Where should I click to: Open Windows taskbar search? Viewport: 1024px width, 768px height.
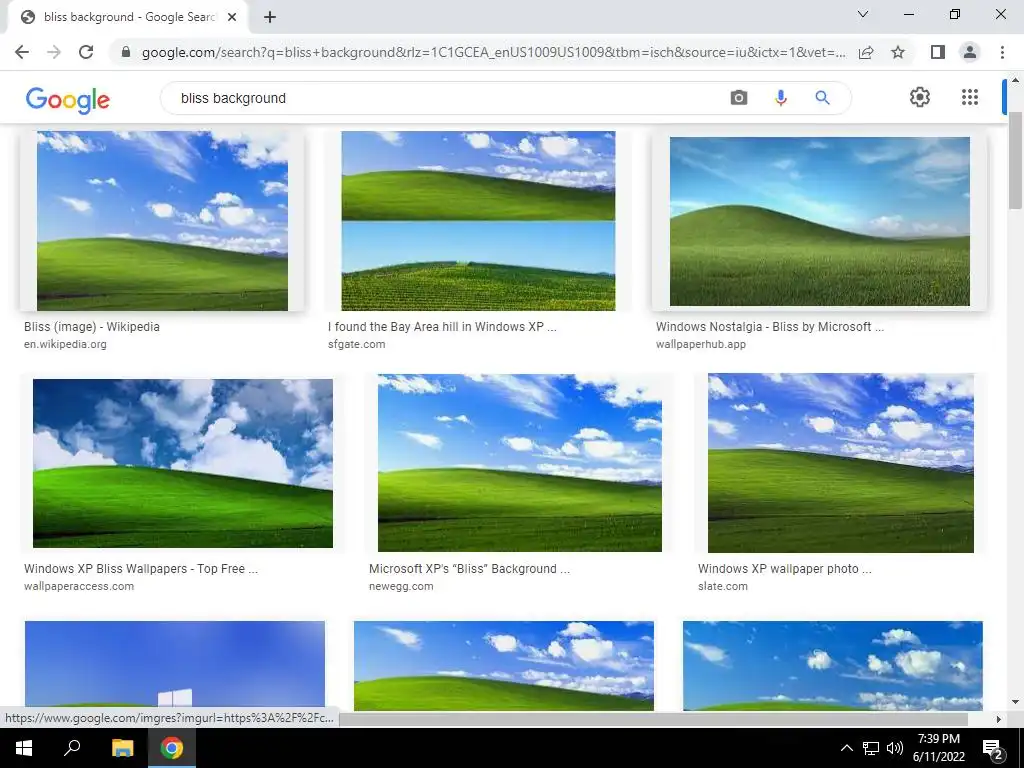click(x=72, y=748)
